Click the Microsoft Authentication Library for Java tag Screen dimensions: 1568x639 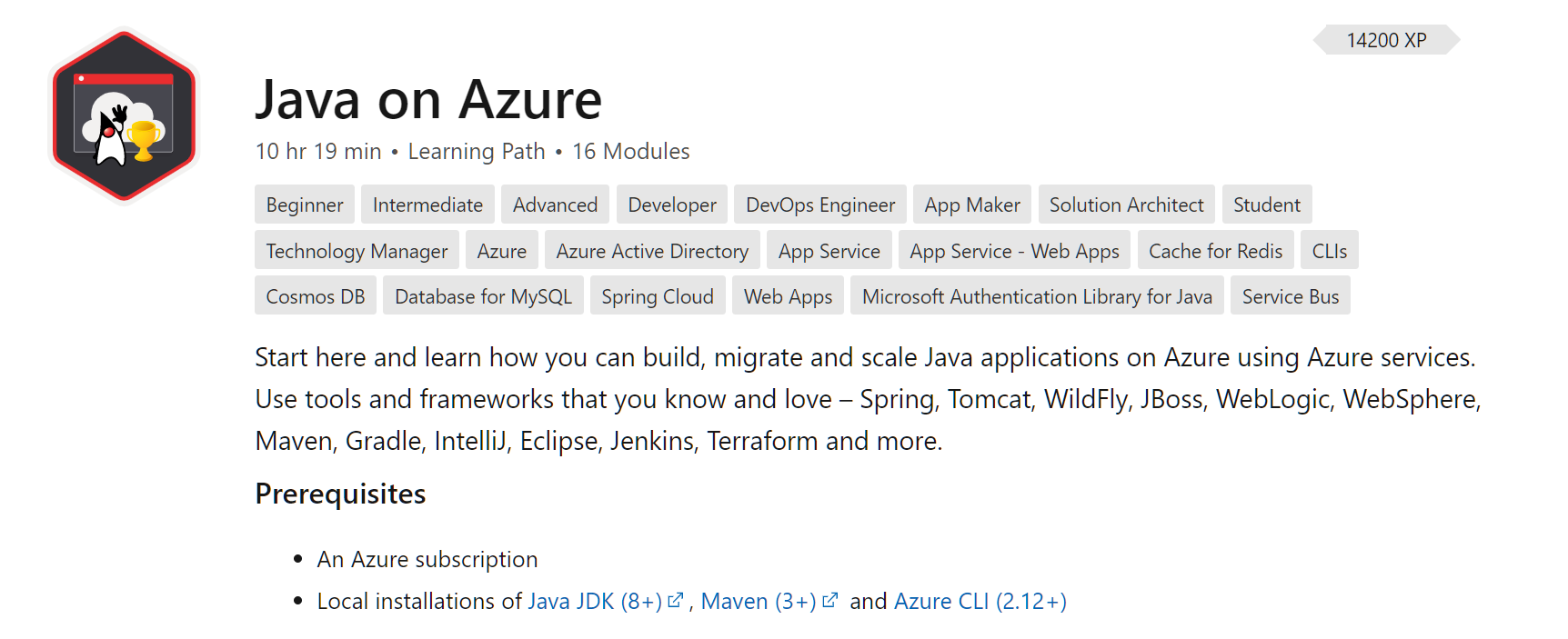[x=1037, y=296]
